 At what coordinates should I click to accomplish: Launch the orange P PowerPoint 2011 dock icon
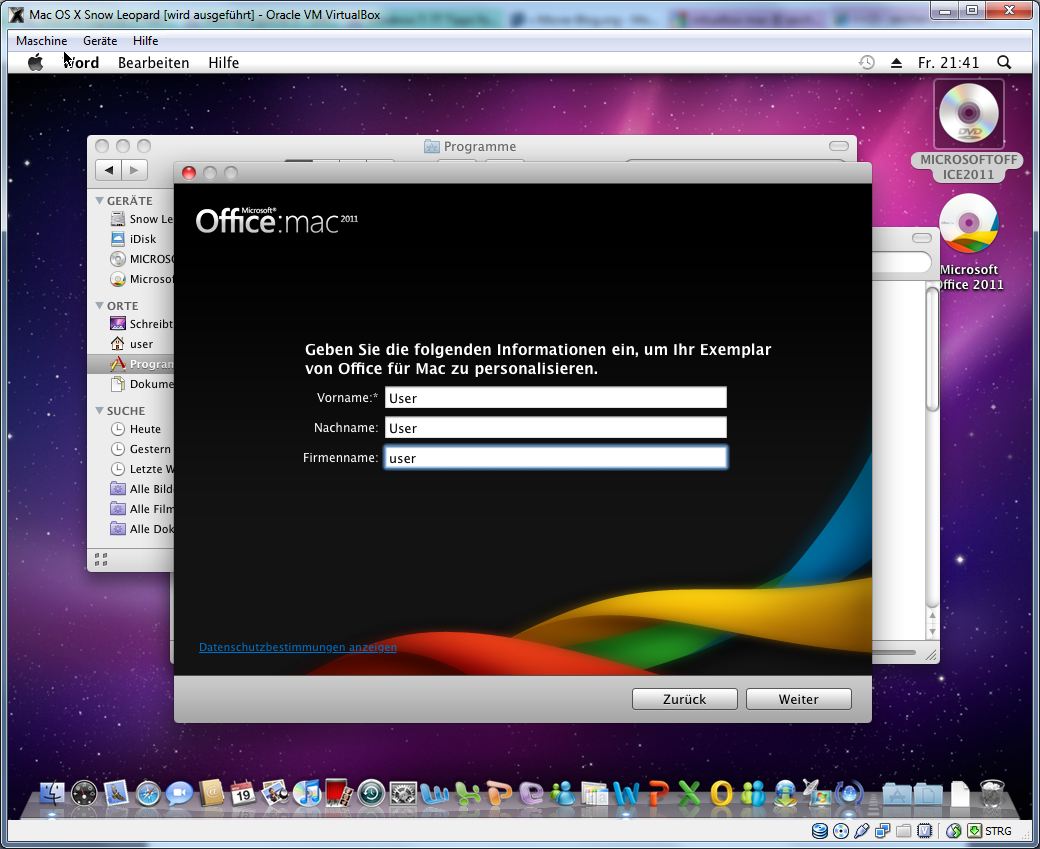tap(658, 793)
